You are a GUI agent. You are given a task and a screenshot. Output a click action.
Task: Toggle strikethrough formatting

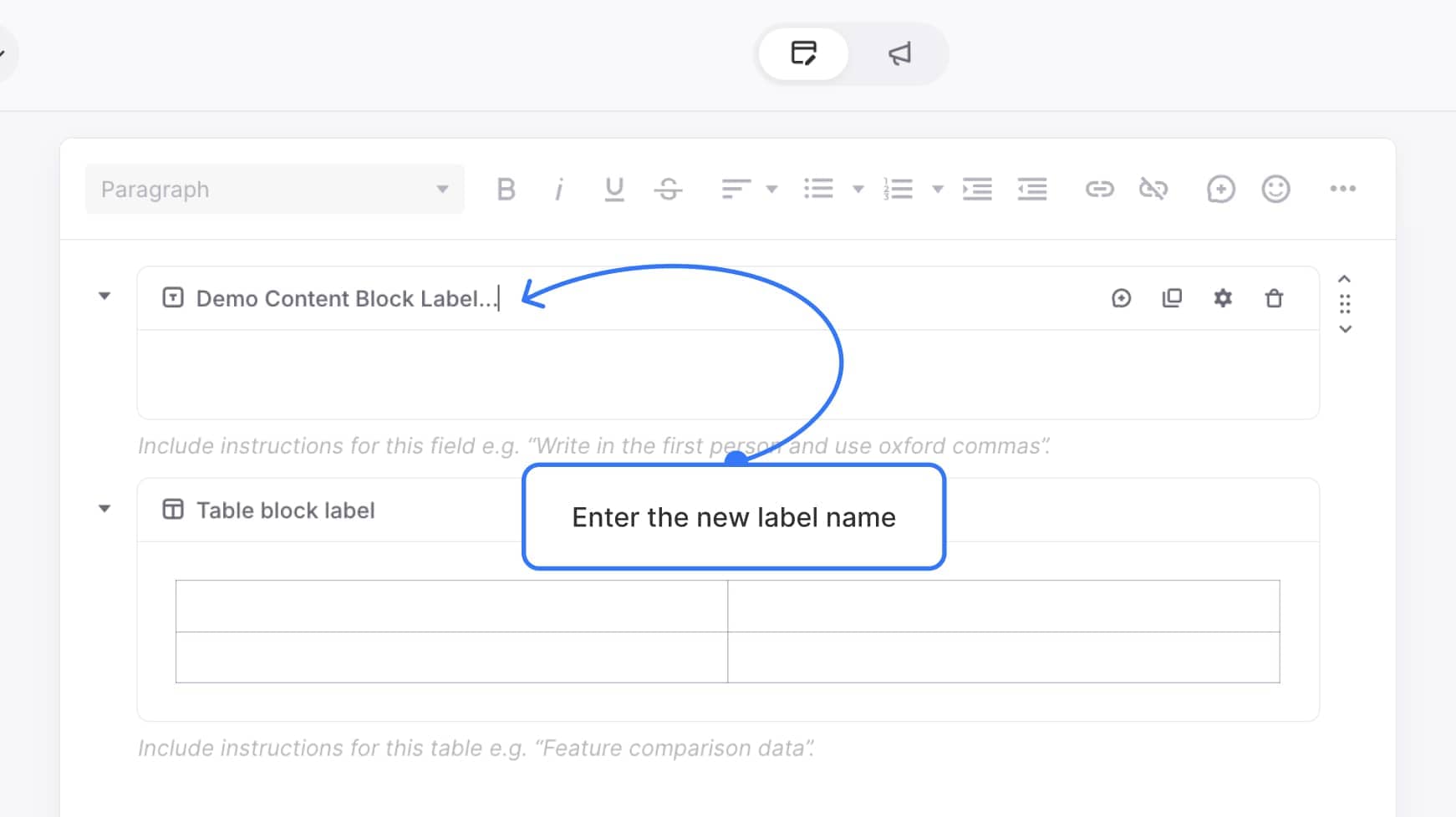[x=668, y=190]
